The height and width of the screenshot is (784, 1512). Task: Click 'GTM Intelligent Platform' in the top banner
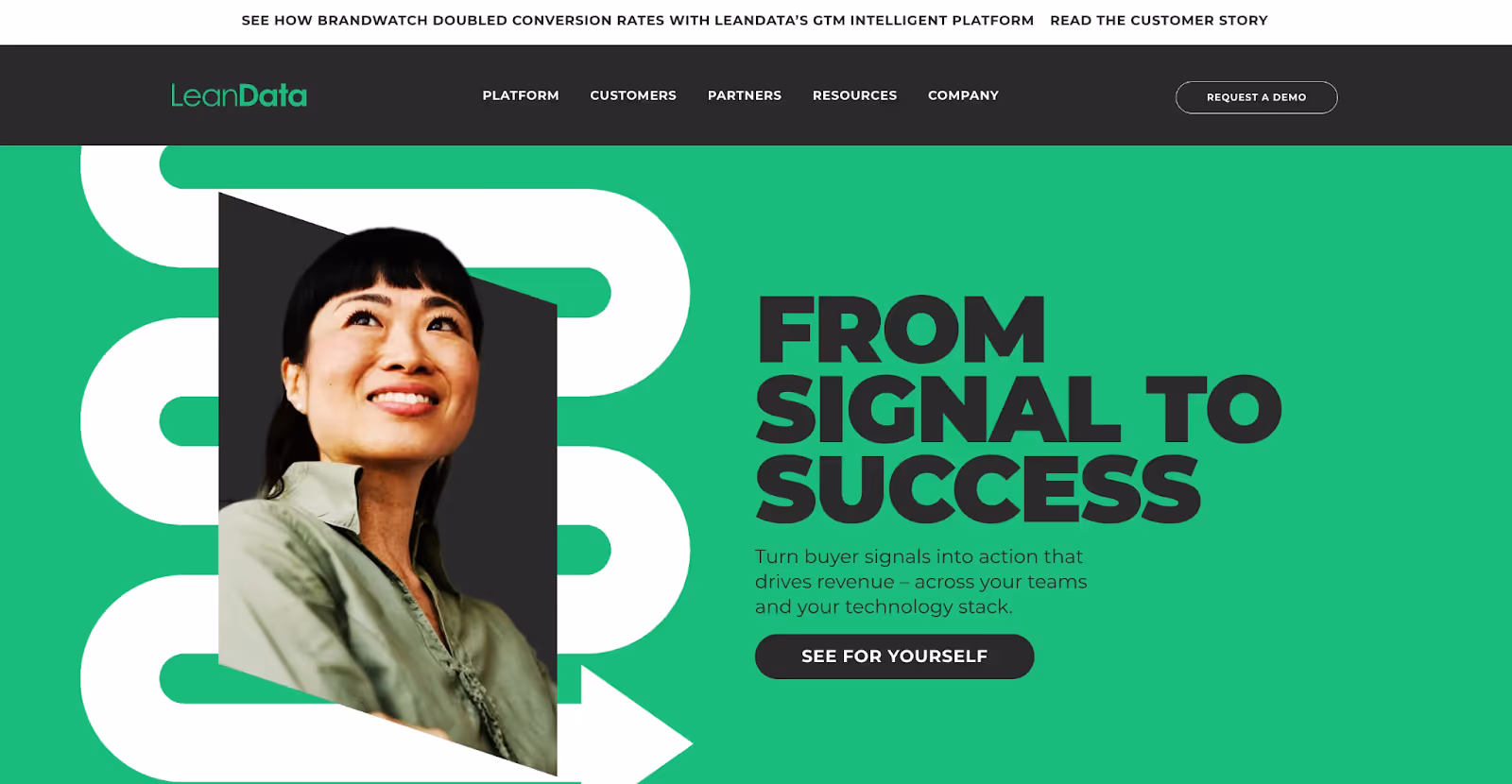(923, 20)
